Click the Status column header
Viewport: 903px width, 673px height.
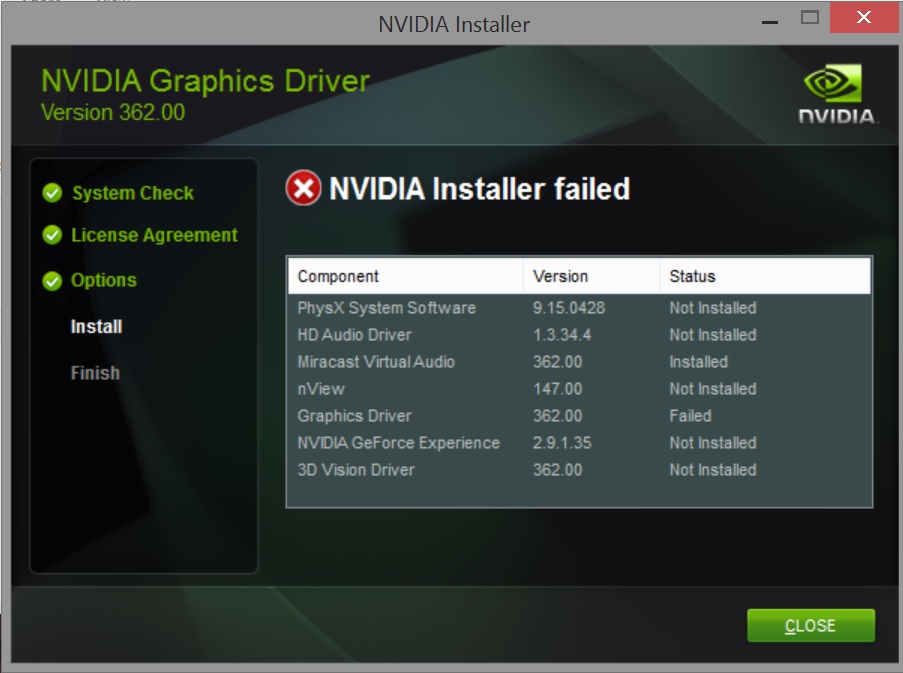[765, 276]
